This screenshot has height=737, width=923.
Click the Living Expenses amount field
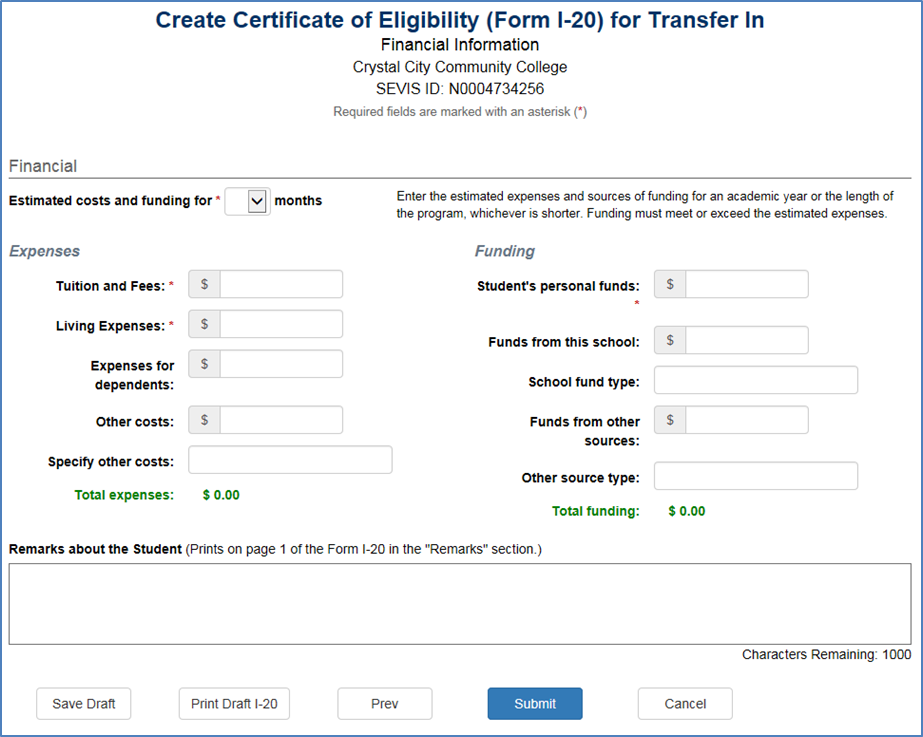click(281, 324)
